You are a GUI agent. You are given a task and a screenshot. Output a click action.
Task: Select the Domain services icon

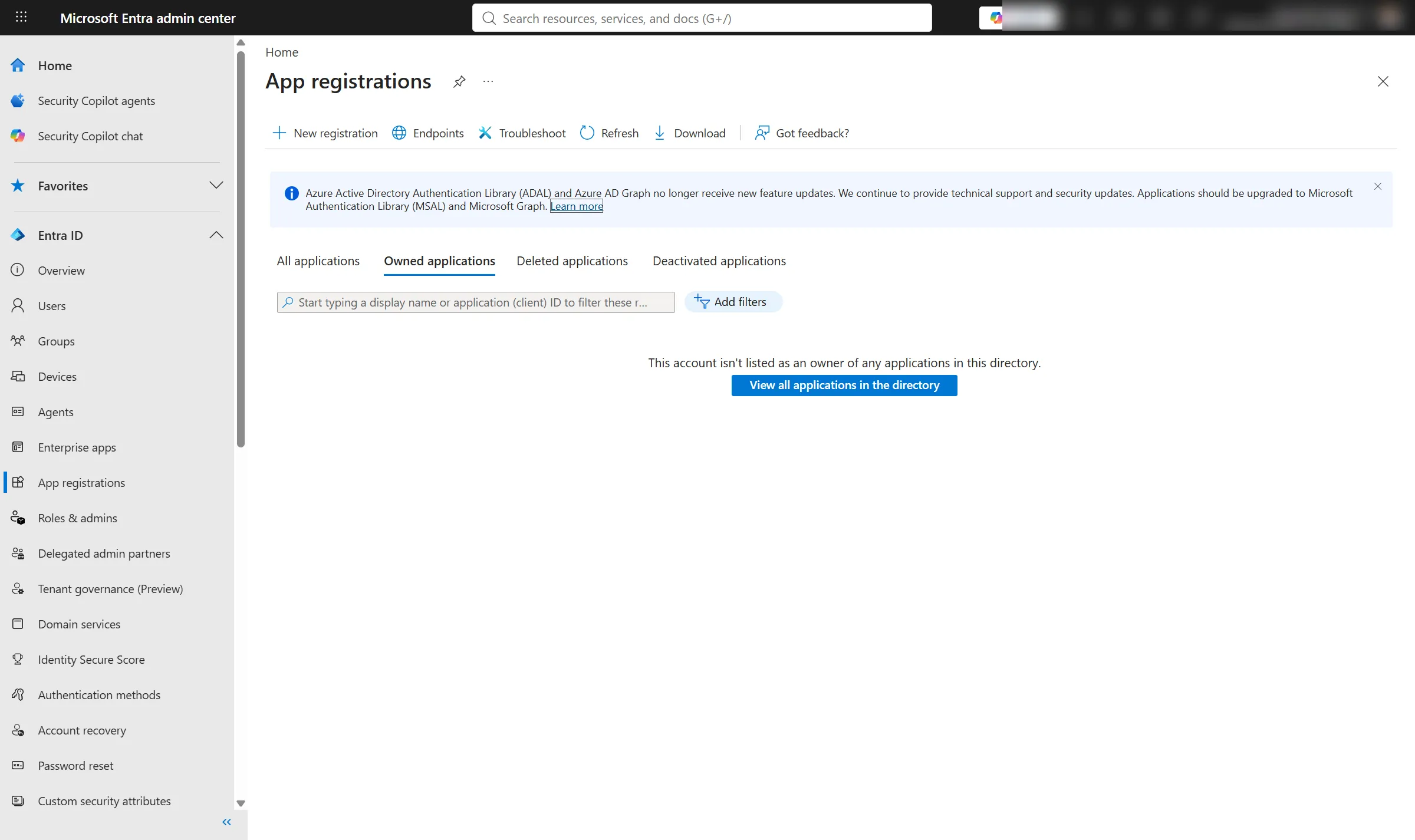tap(18, 624)
